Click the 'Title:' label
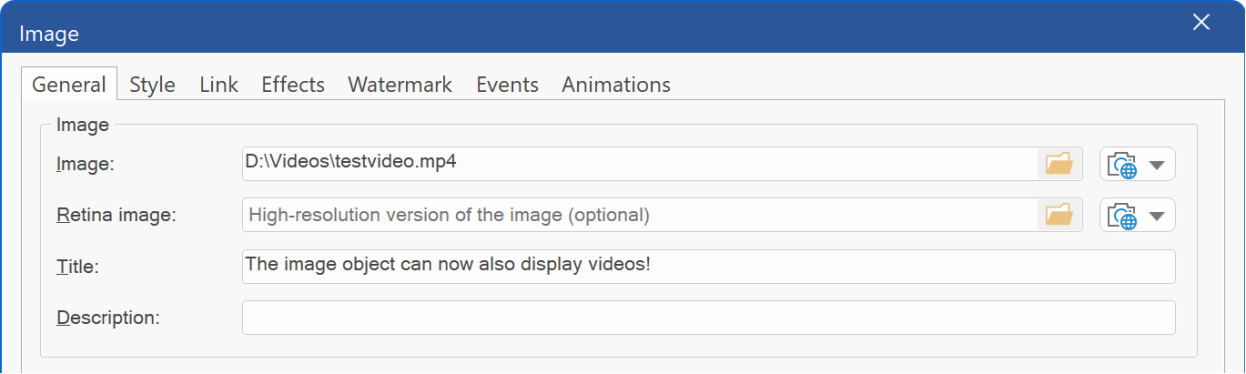Screen dimensions: 1246x374 tap(78, 267)
